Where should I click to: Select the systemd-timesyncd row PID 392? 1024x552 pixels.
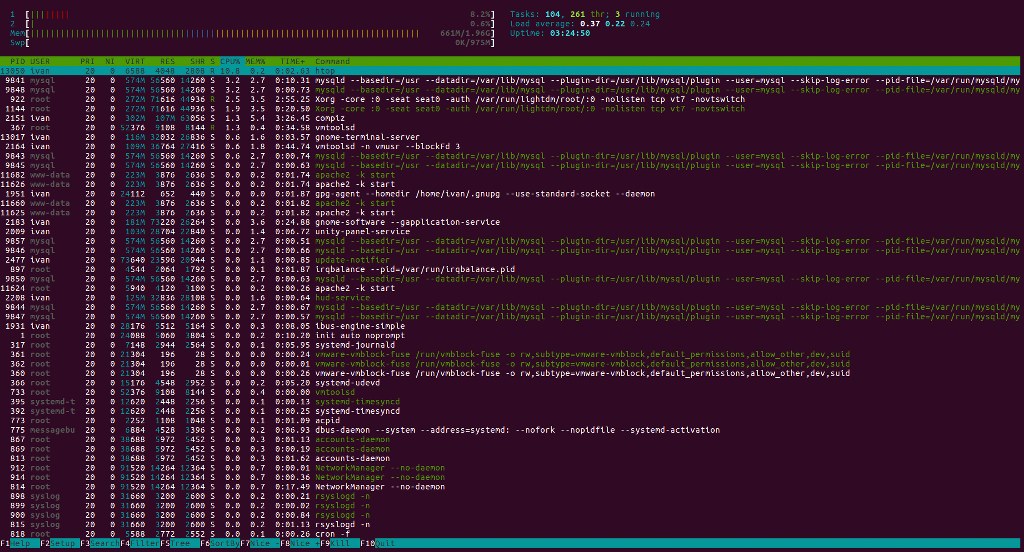512,411
